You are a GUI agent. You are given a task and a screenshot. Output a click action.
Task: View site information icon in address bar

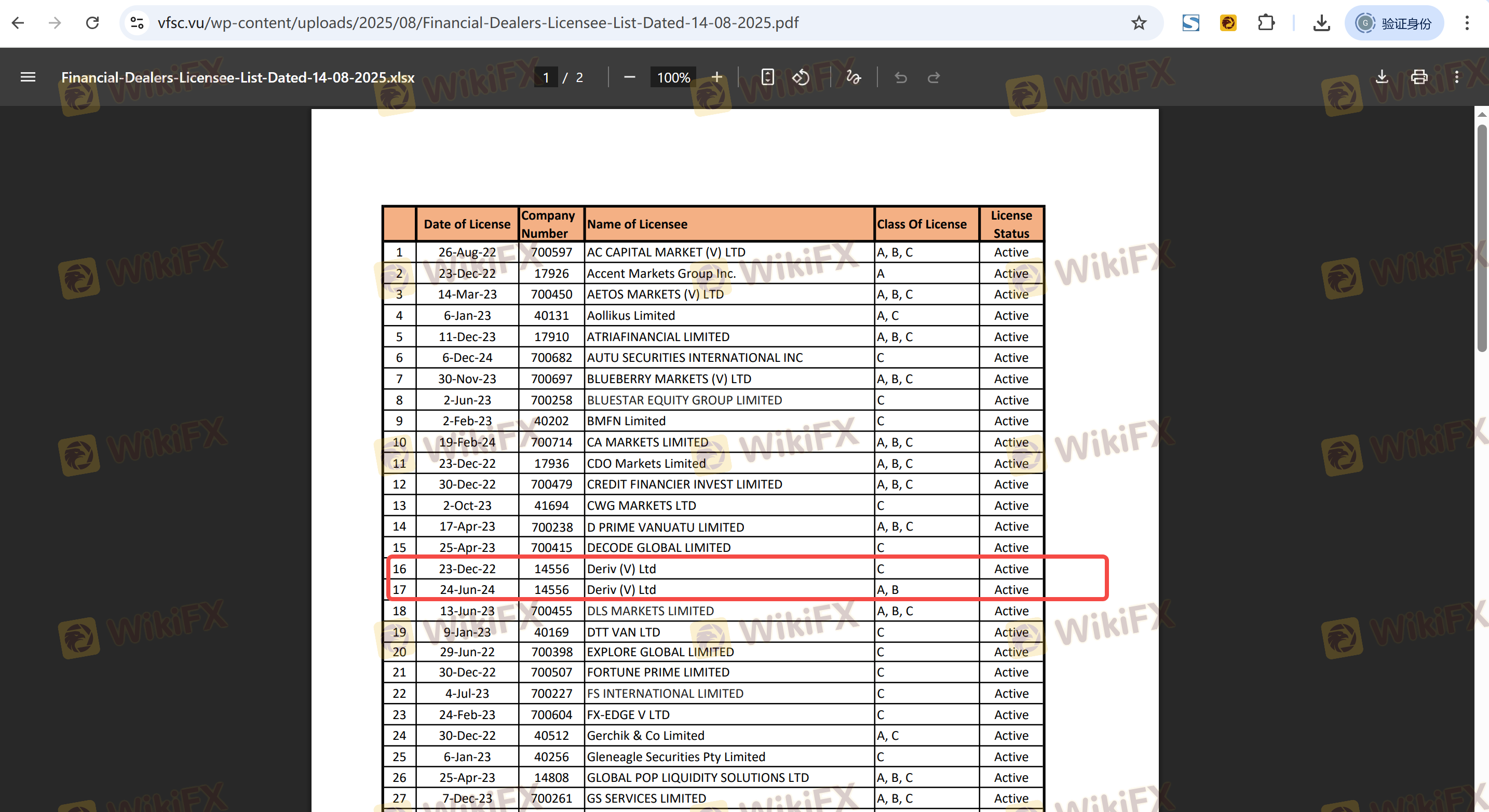(x=137, y=23)
